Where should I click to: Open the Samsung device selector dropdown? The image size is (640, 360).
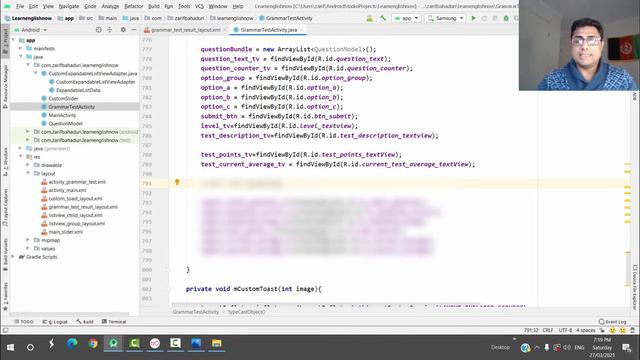(x=445, y=18)
